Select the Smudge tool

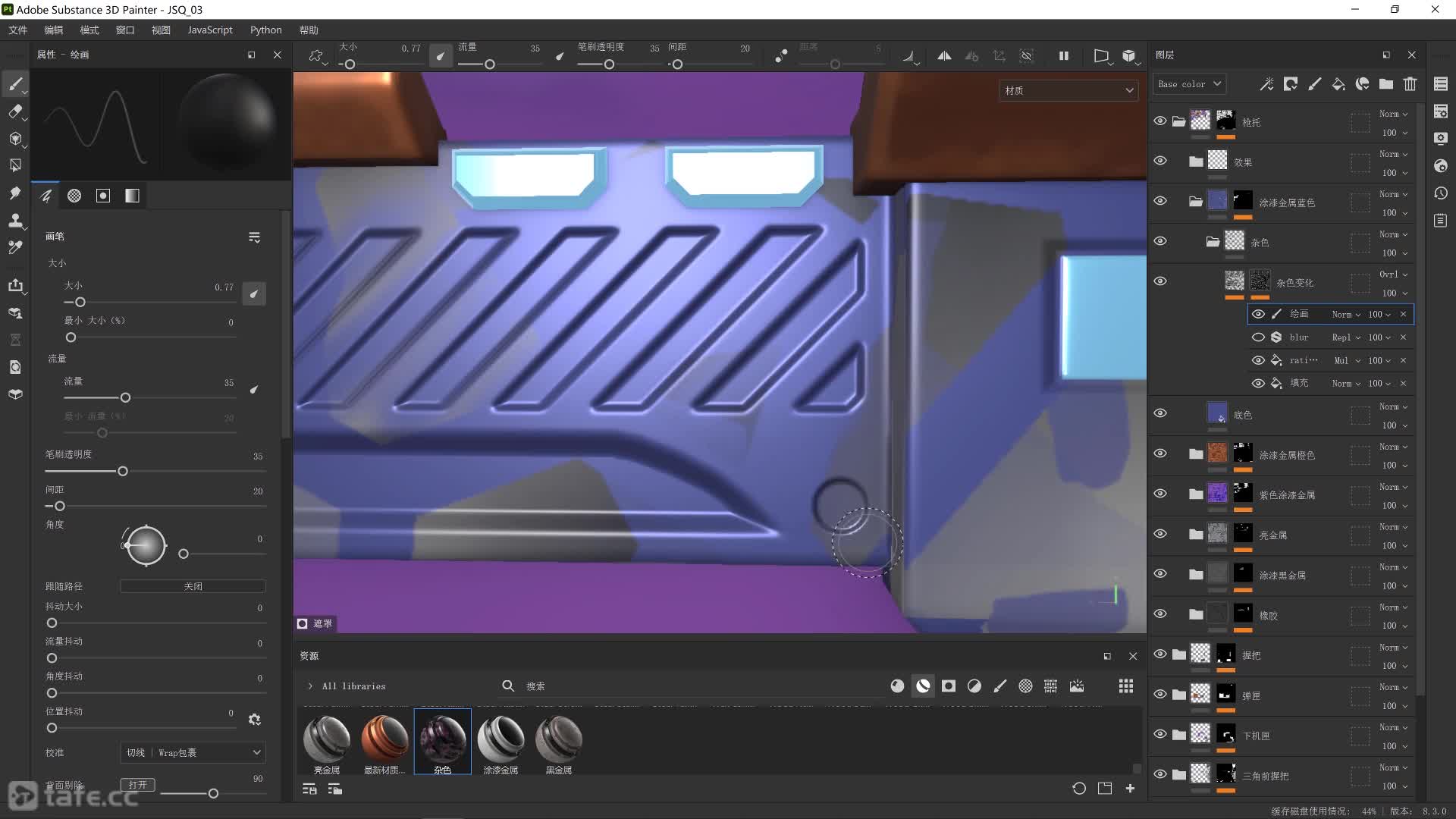tap(15, 193)
